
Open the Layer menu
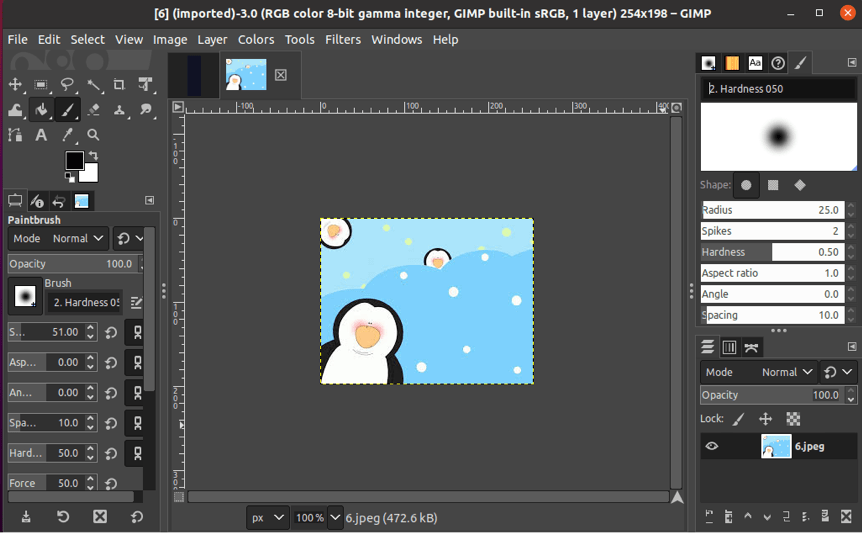[212, 40]
